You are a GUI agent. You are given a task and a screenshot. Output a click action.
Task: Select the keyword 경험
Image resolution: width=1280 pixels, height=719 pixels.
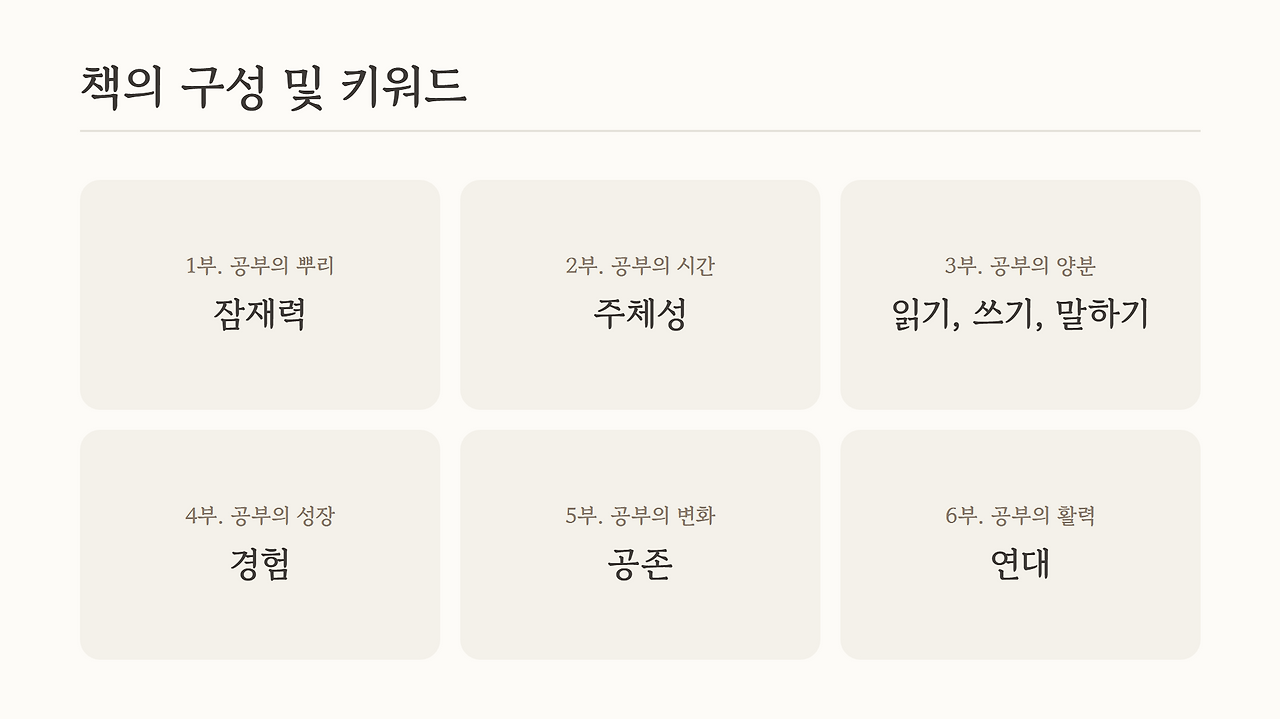pos(260,564)
